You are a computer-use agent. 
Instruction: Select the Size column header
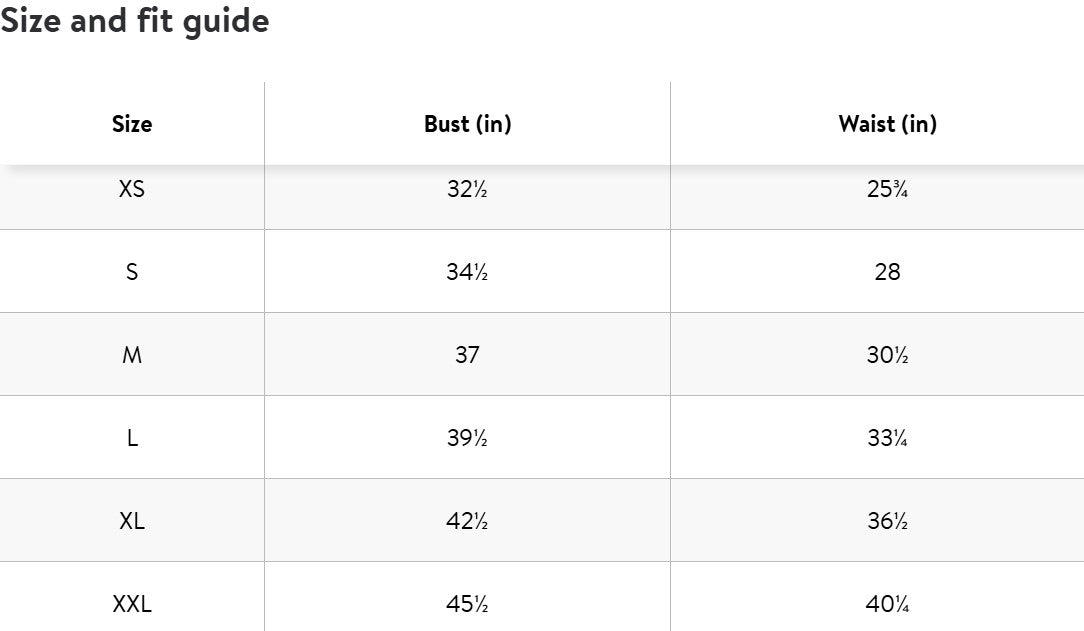click(x=132, y=124)
